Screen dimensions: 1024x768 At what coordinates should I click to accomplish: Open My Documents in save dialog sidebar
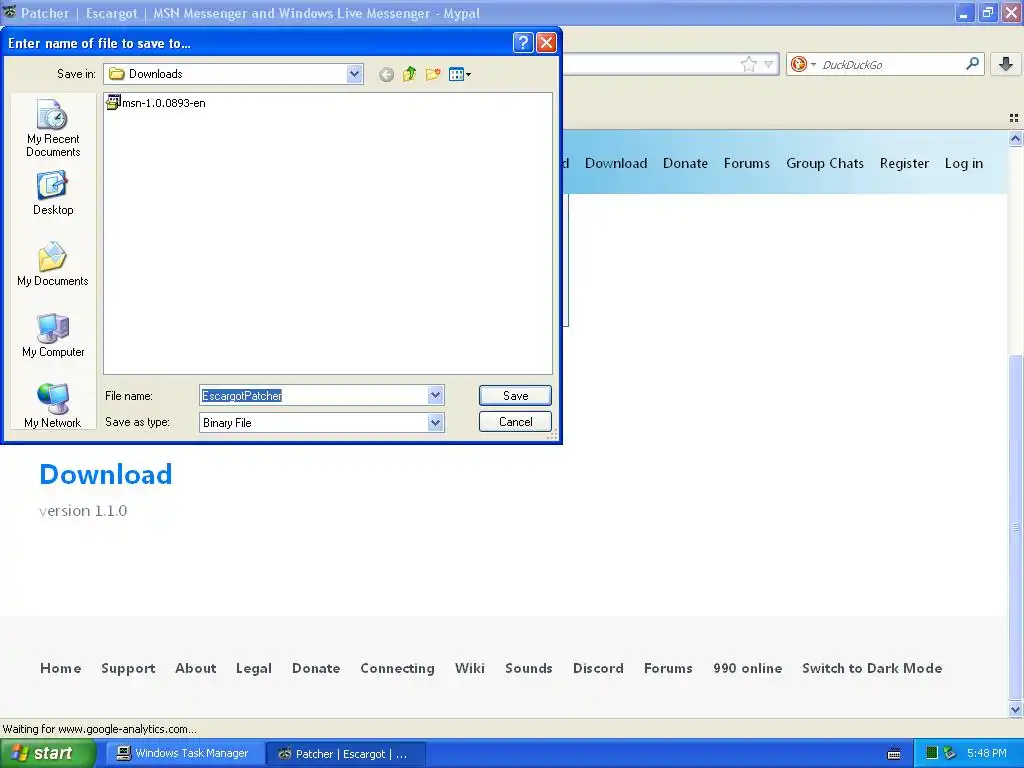click(53, 264)
